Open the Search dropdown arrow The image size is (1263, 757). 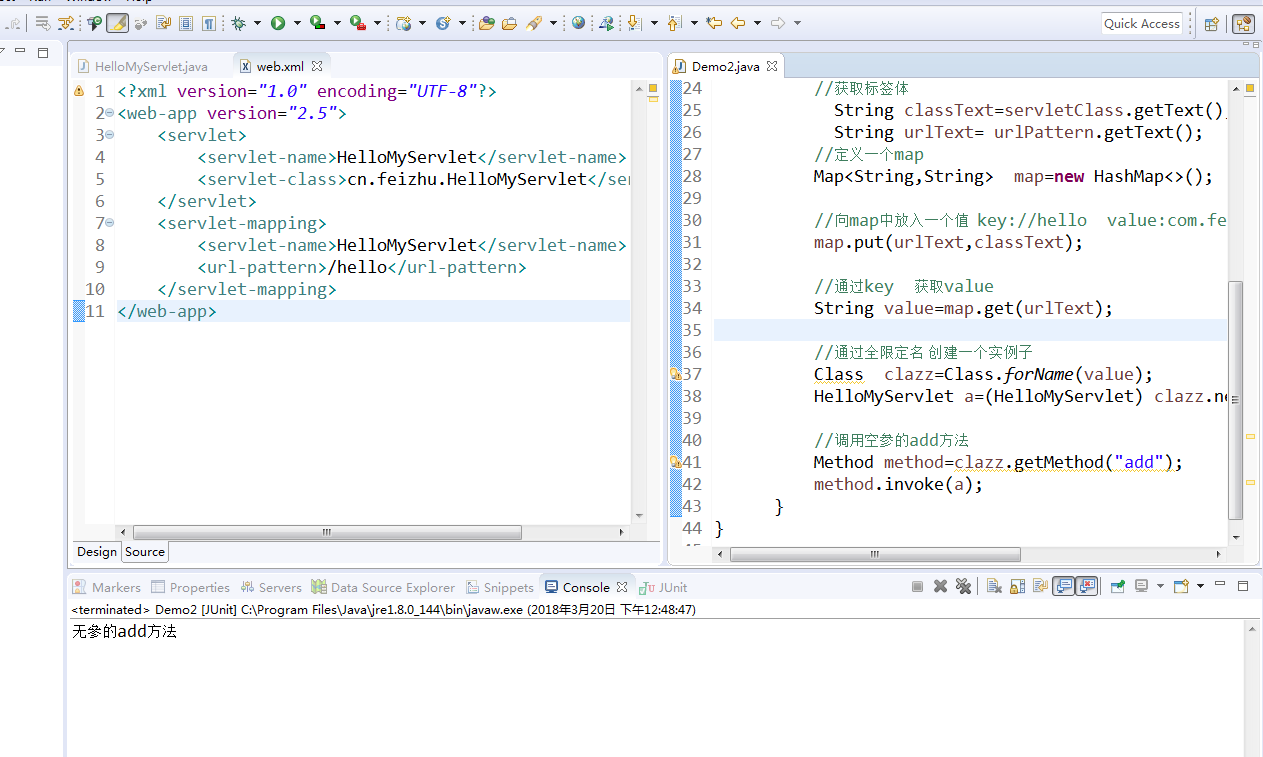point(553,23)
